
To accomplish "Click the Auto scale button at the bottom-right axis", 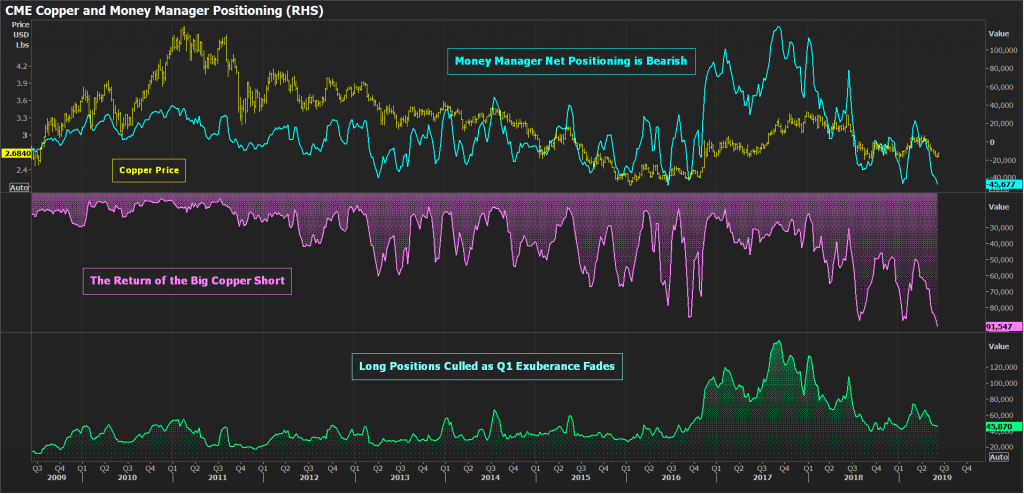I will (x=998, y=456).
